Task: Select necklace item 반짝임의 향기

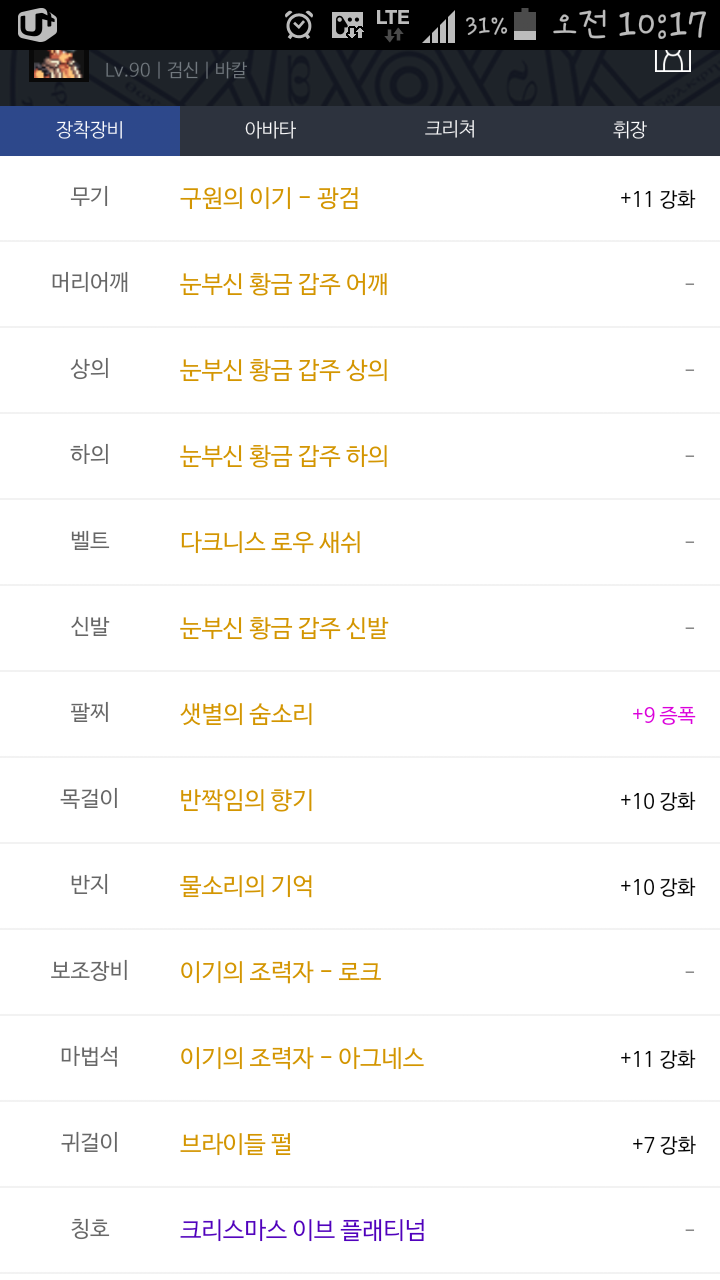Action: click(246, 800)
